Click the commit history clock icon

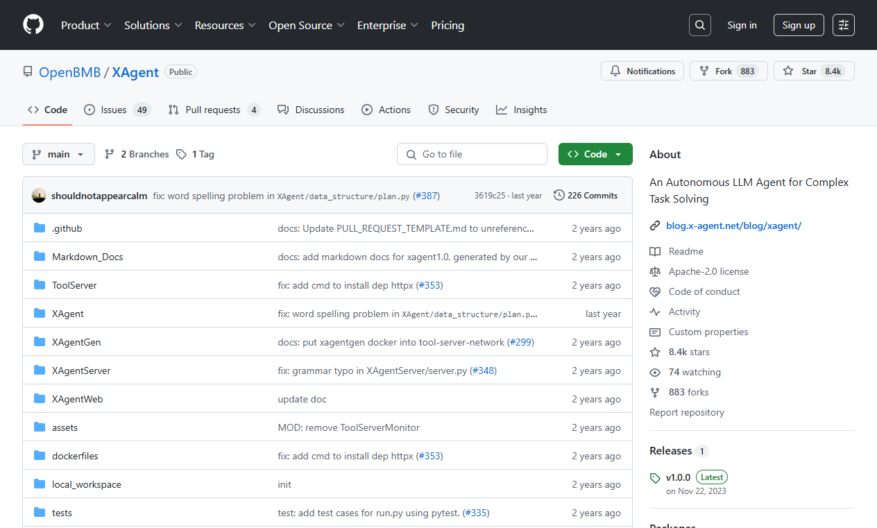pos(559,195)
